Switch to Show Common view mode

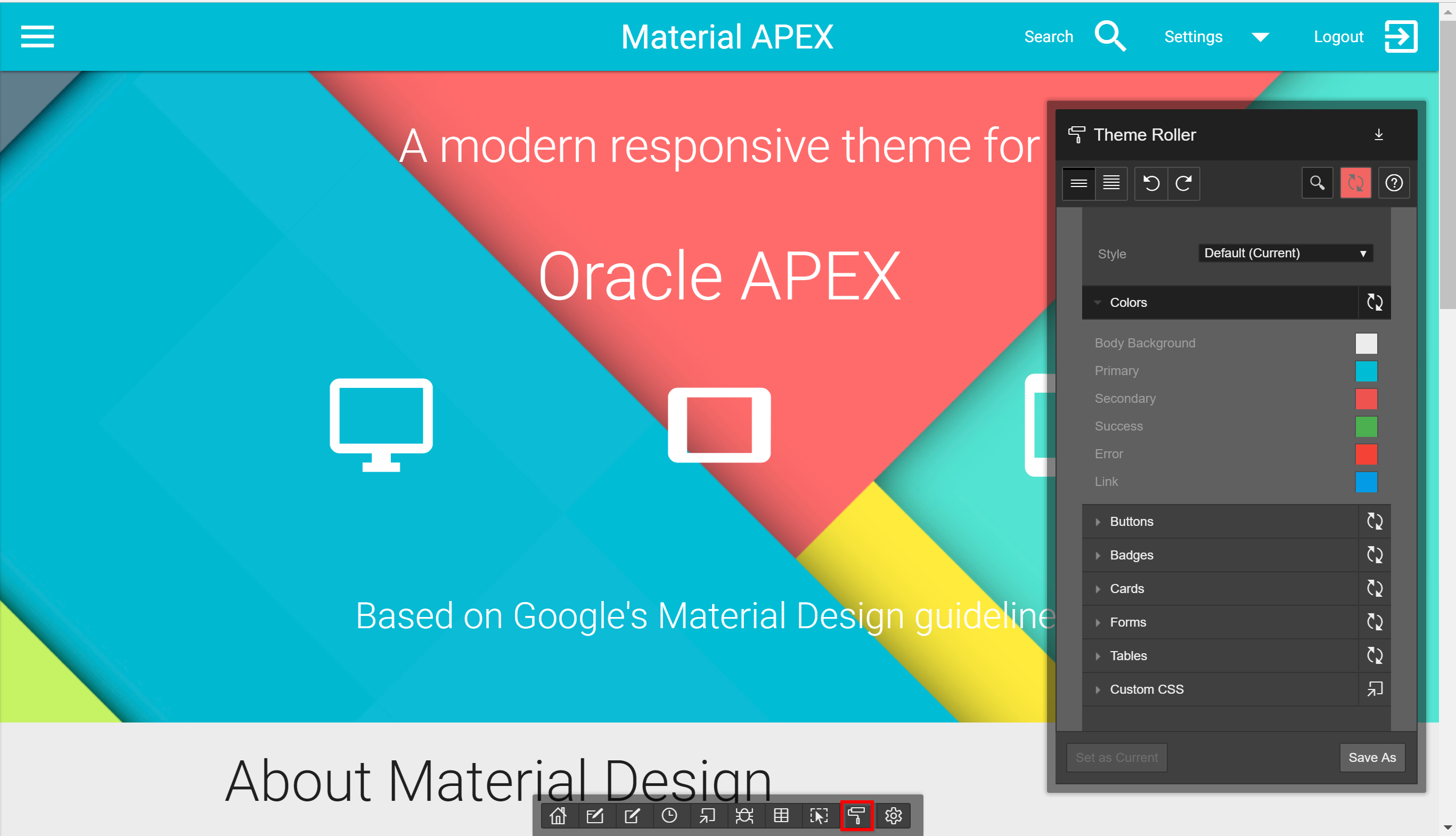1078,183
